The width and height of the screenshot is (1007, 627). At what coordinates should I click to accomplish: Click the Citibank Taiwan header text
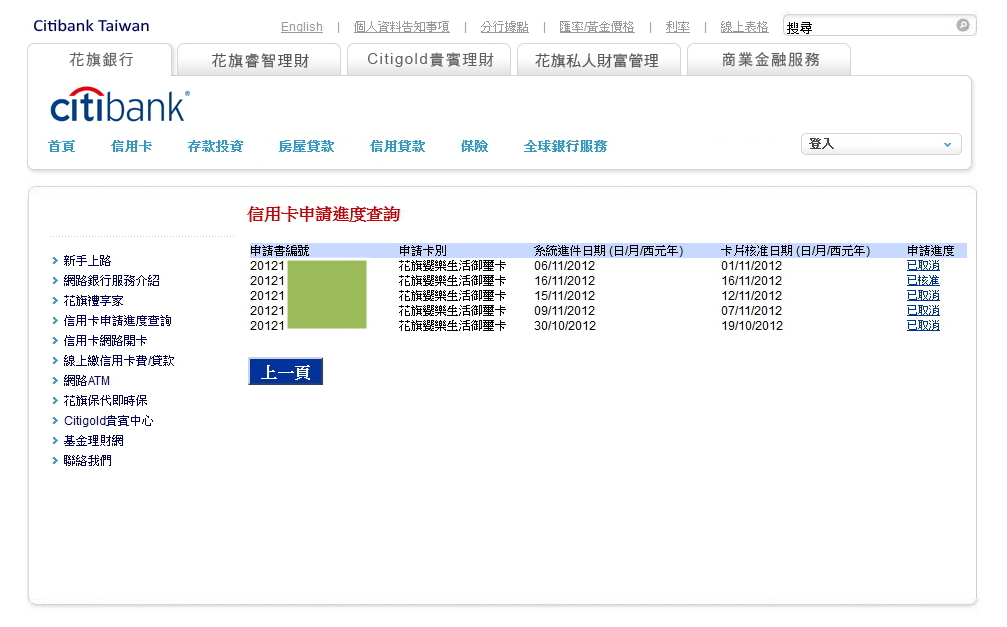91,26
